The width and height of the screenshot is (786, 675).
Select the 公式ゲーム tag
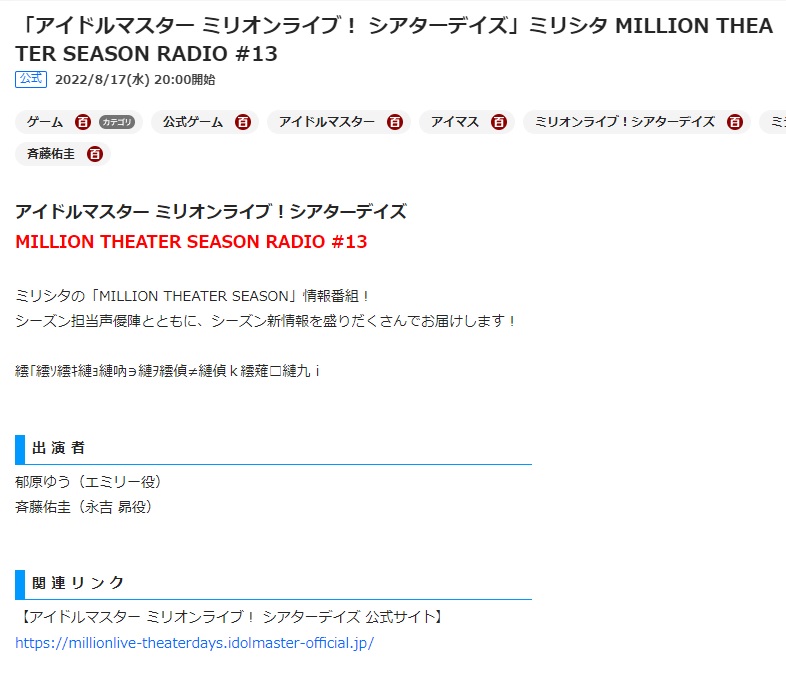tap(193, 122)
